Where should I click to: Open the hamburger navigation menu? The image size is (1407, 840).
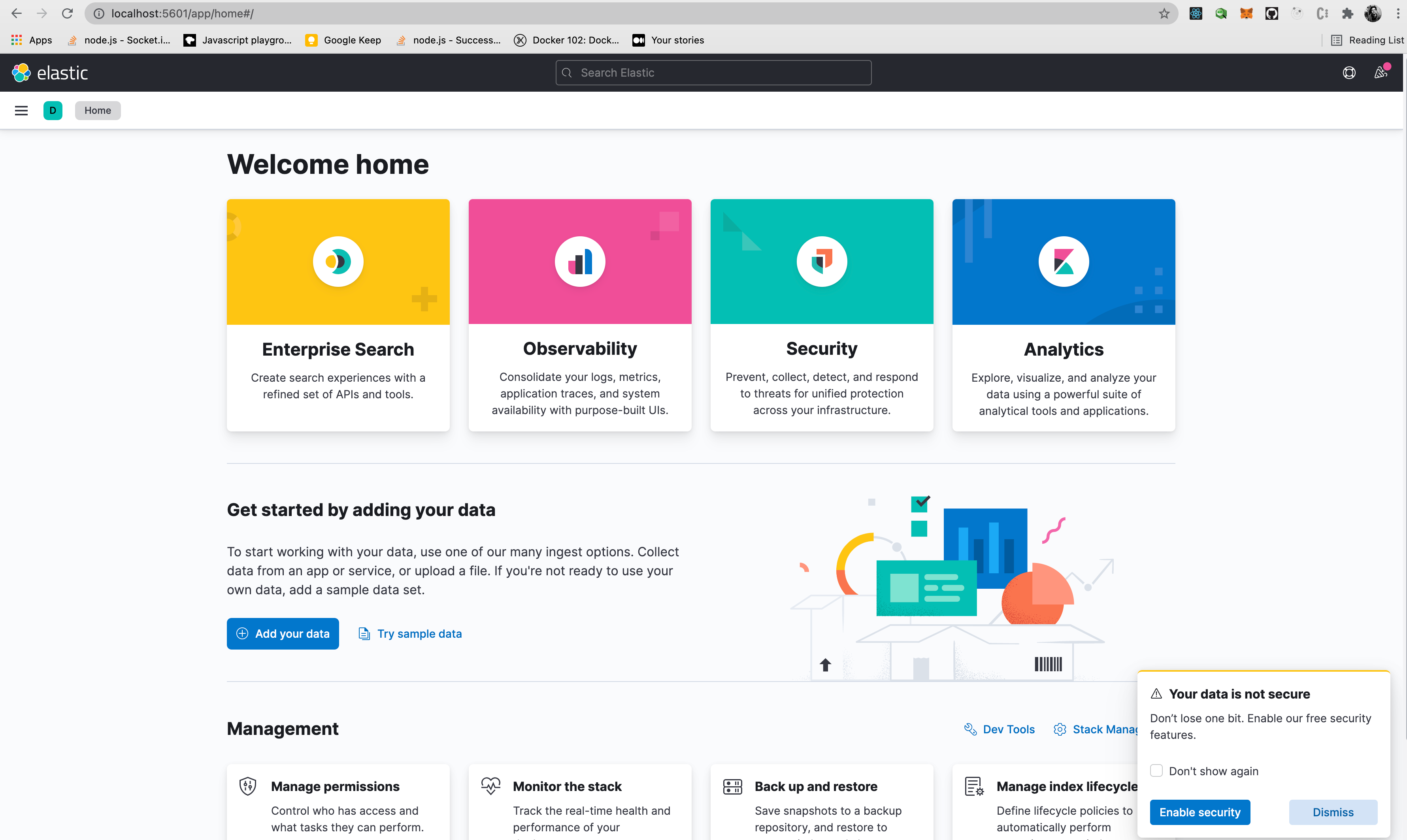[x=21, y=110]
